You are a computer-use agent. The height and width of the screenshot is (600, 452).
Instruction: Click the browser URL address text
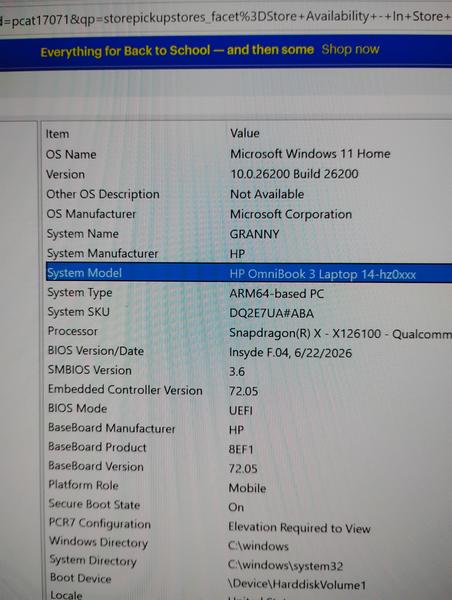(x=226, y=17)
